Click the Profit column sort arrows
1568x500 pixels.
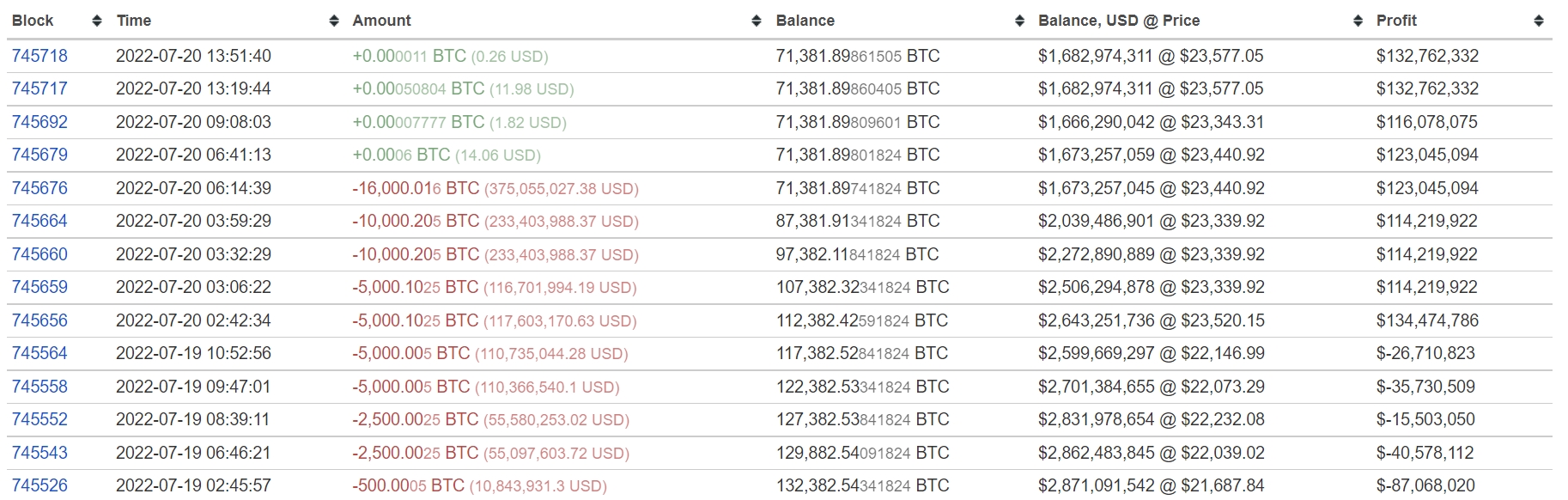[1539, 21]
